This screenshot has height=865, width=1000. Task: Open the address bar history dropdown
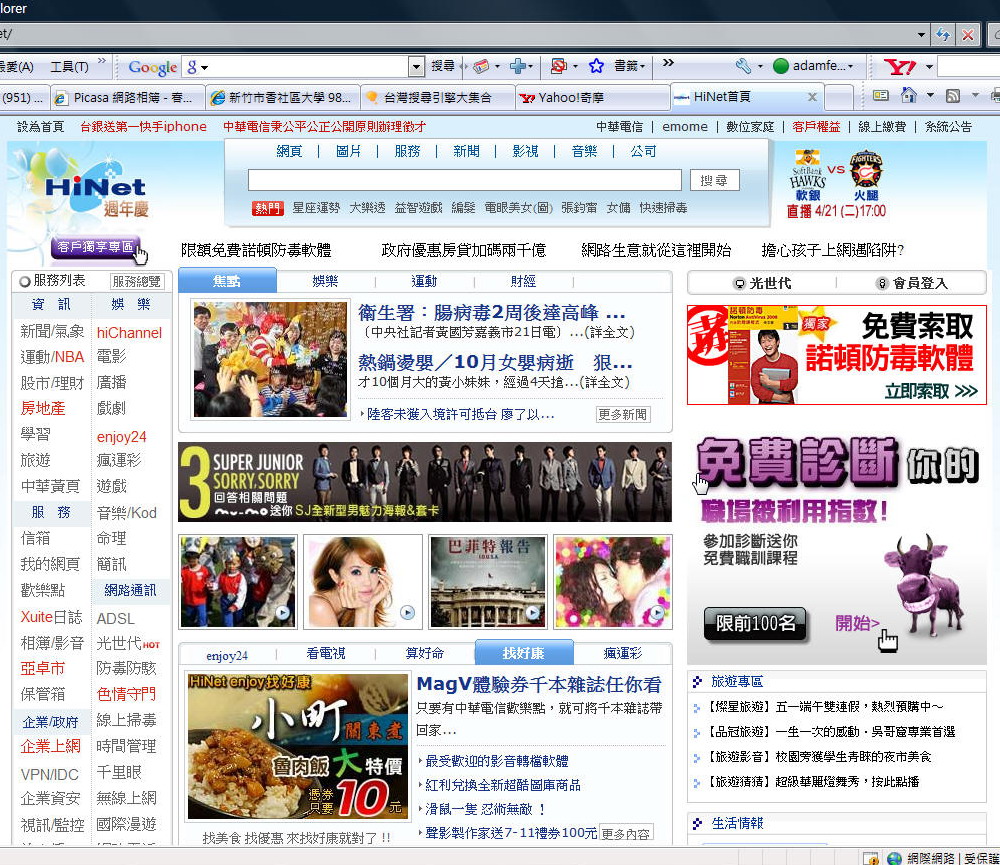921,34
